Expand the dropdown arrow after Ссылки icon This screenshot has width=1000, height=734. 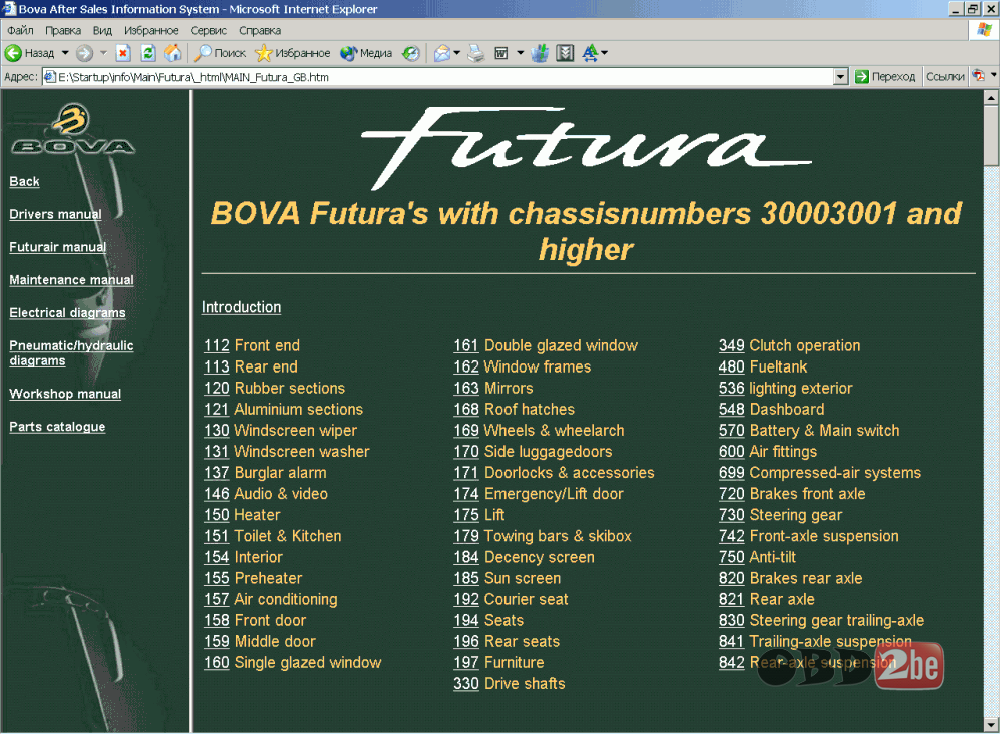click(x=994, y=76)
